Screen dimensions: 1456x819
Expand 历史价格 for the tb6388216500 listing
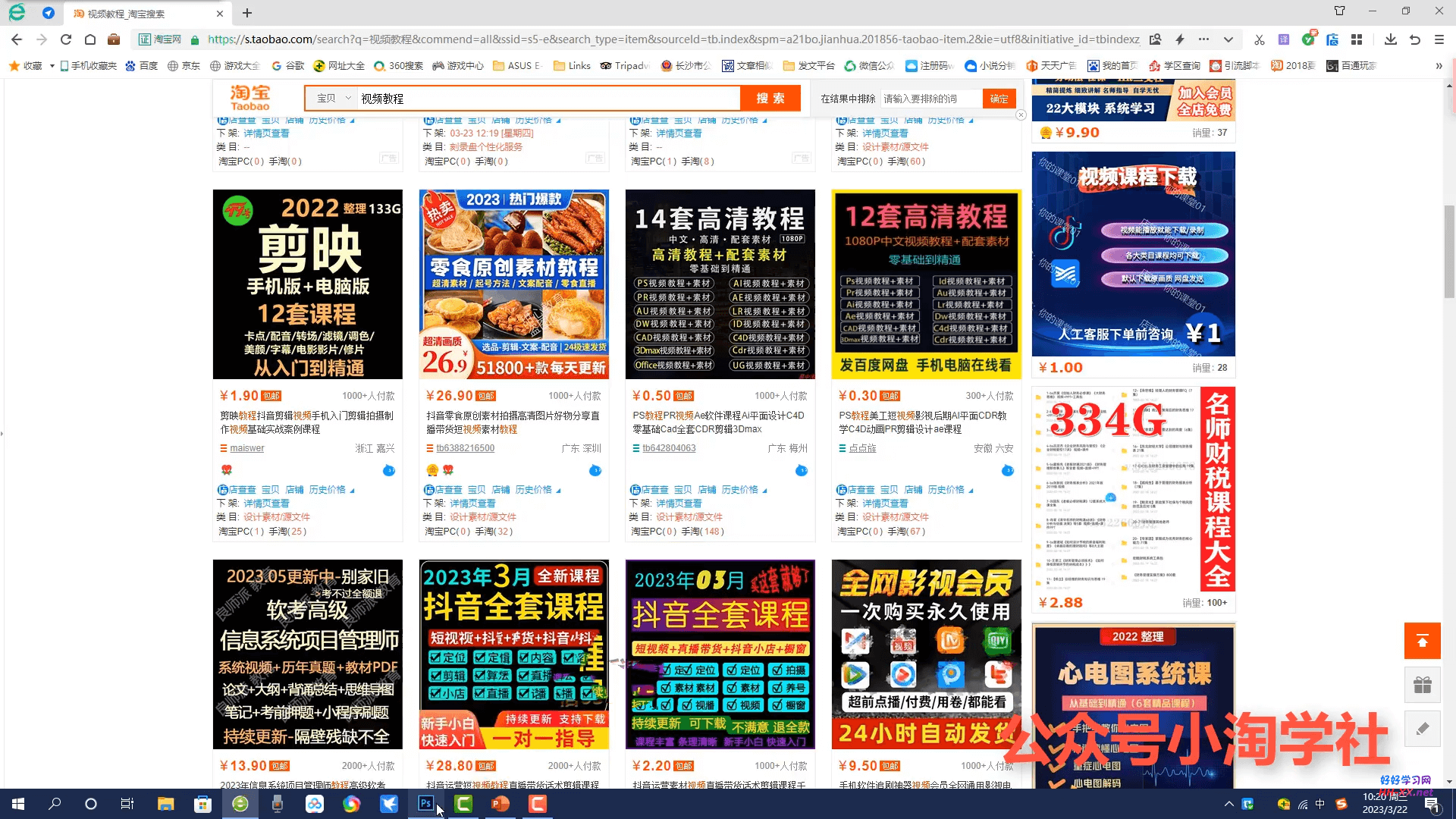[537, 490]
